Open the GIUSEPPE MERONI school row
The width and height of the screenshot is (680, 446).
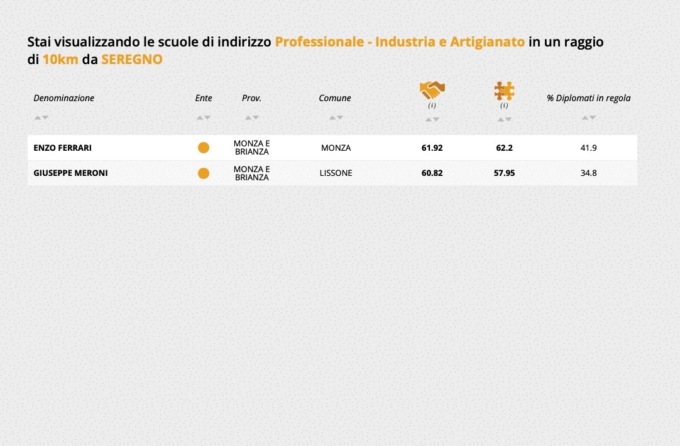[333, 173]
